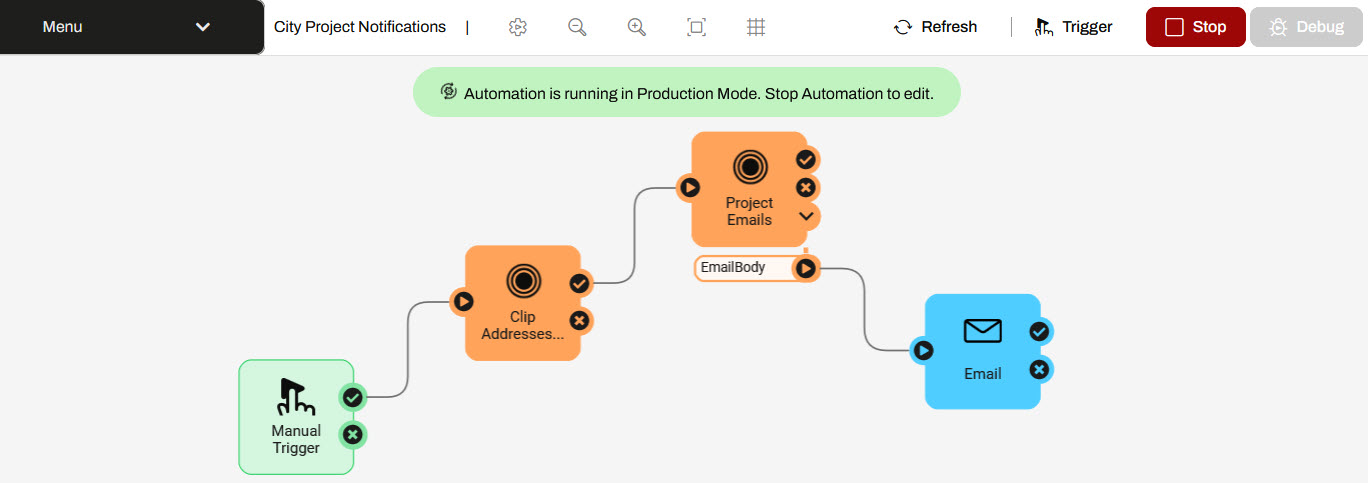Click Clip Addresses failure X port

pyautogui.click(x=579, y=321)
